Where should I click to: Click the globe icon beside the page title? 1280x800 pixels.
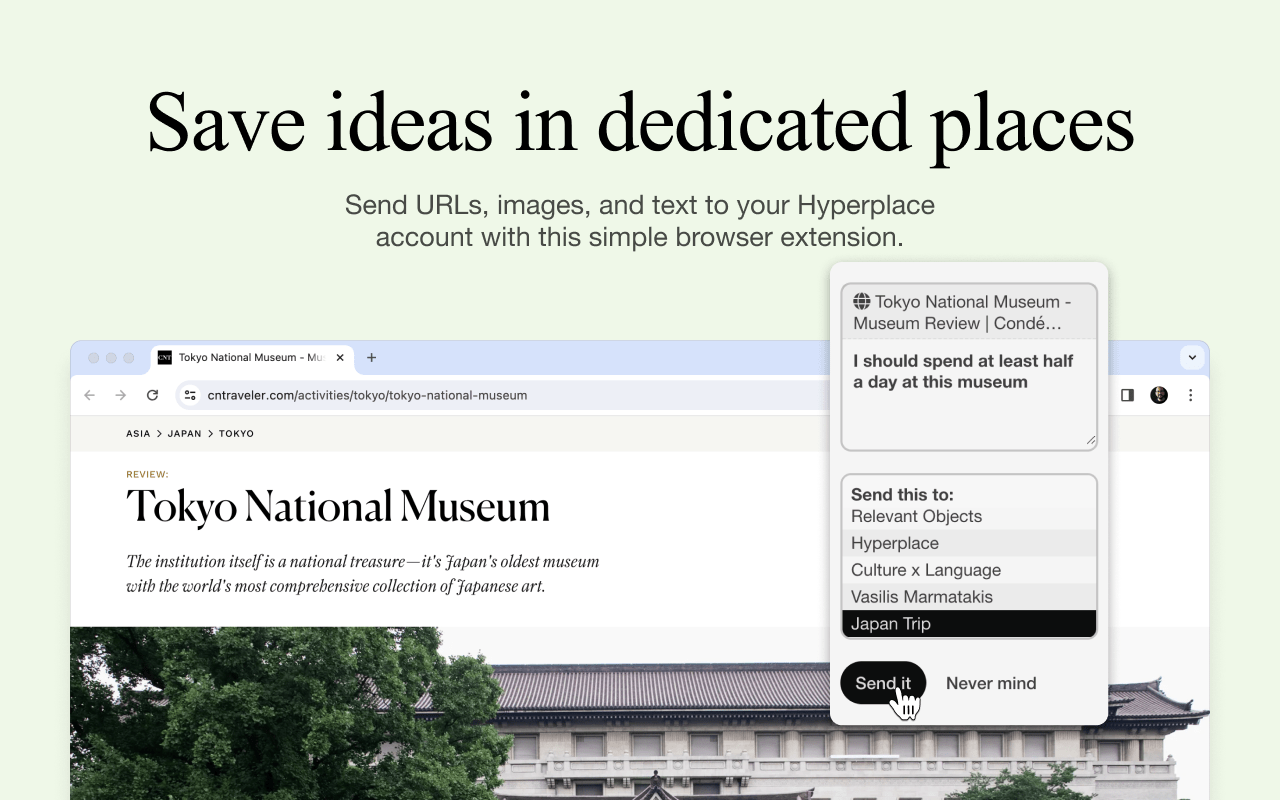[x=862, y=301]
